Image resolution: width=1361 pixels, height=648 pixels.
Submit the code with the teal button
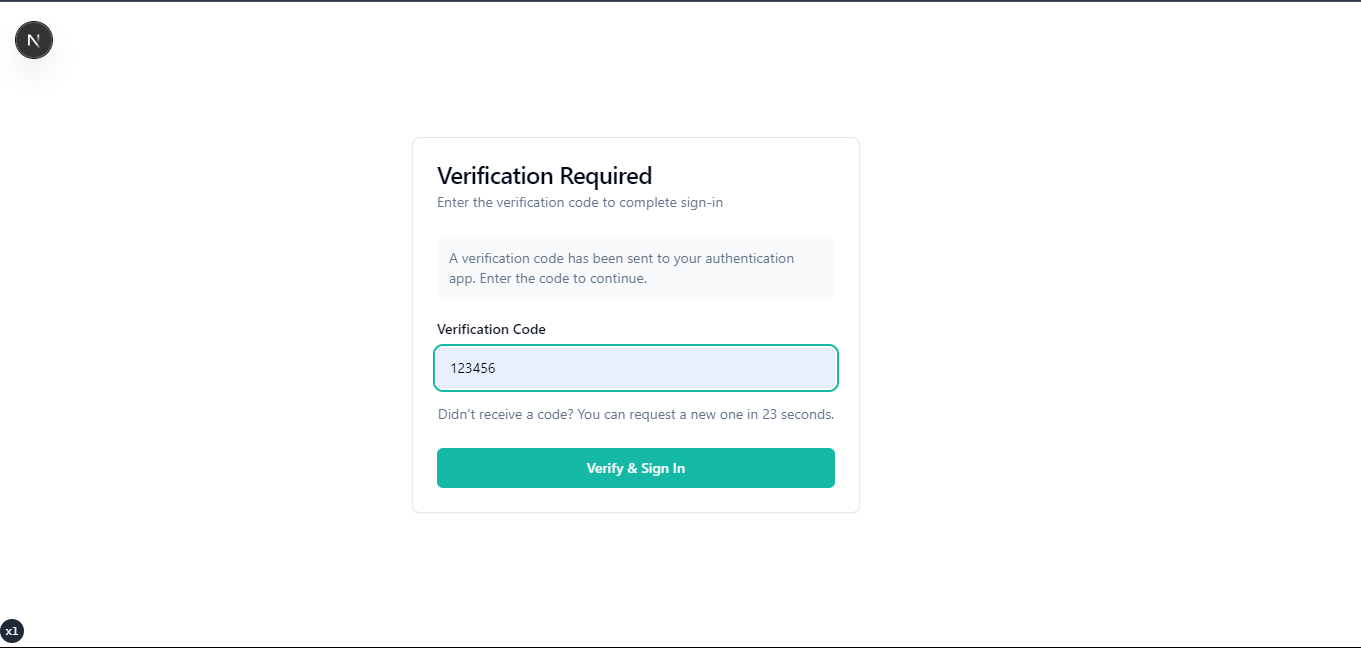pyautogui.click(x=635, y=468)
